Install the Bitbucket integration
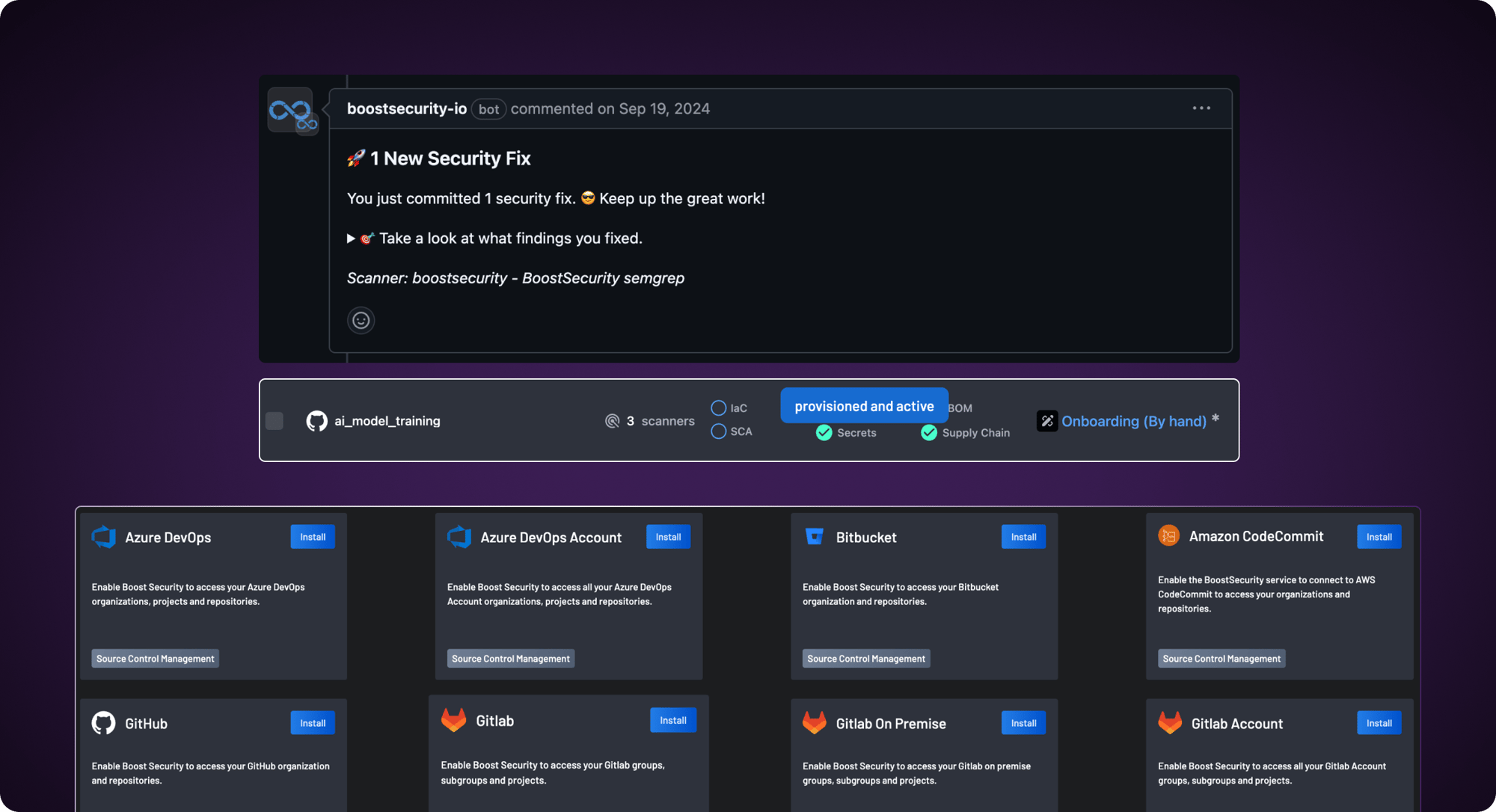The height and width of the screenshot is (812, 1496). 1023,537
